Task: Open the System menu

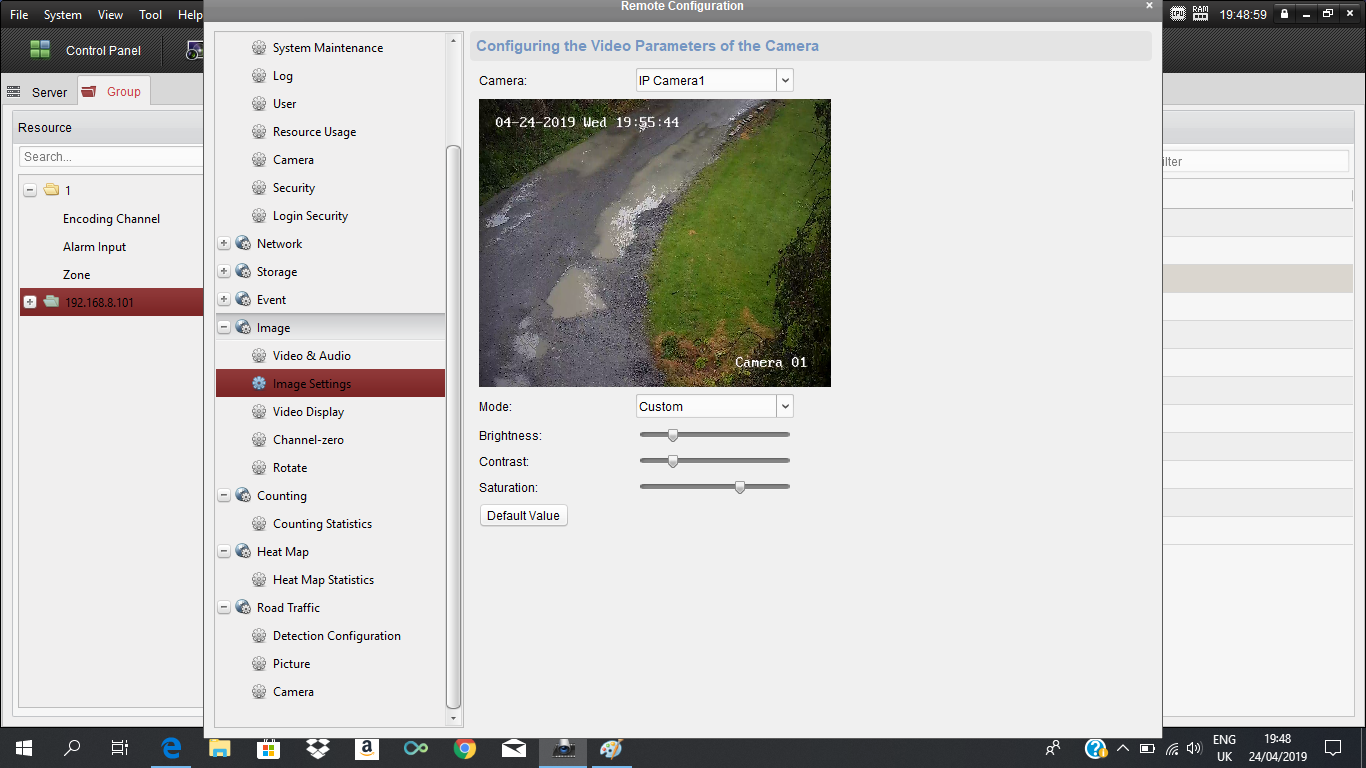Action: (x=63, y=15)
